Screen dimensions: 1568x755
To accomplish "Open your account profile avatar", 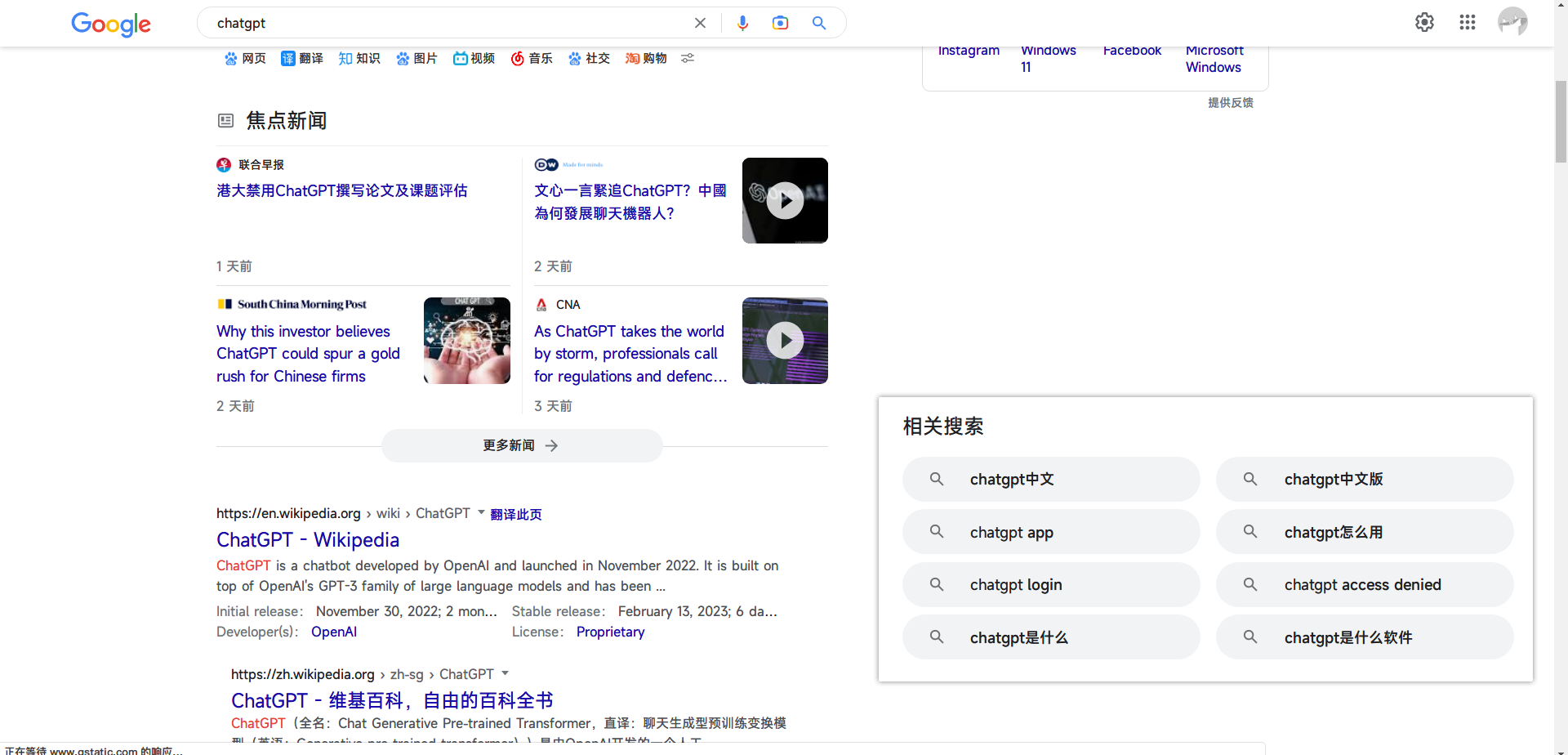I will [1513, 22].
